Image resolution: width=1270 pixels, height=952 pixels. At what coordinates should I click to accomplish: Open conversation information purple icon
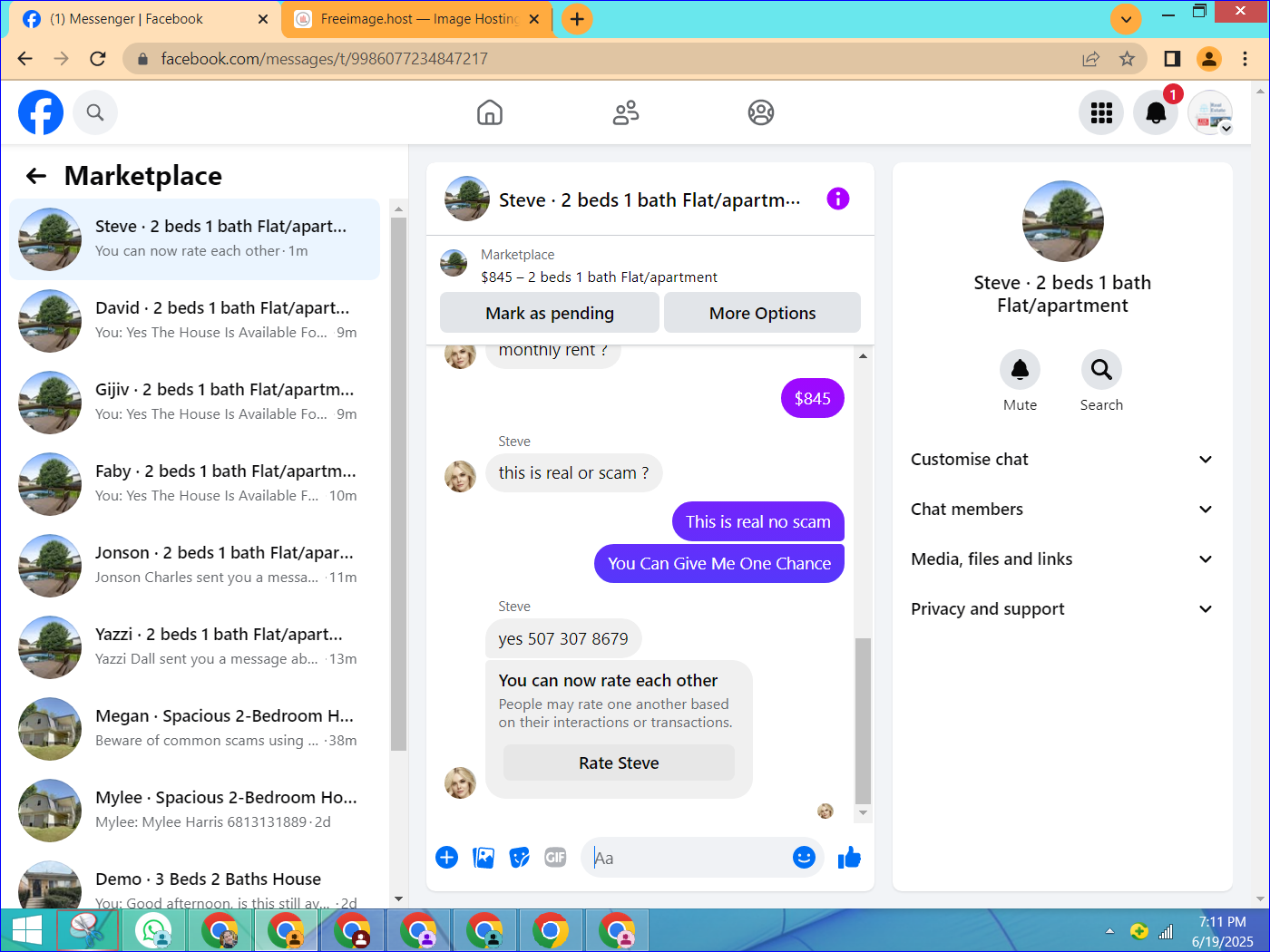pyautogui.click(x=838, y=199)
